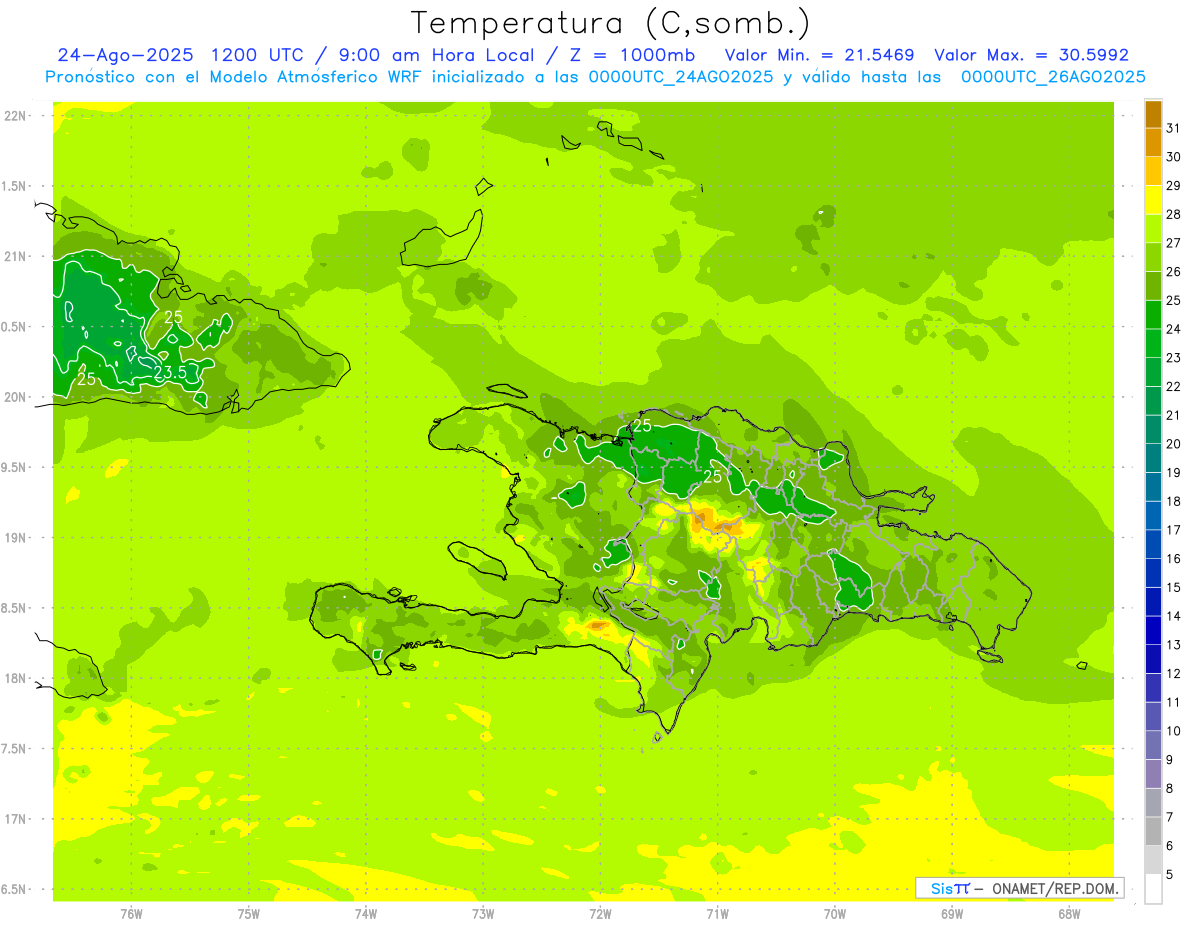Click the init time '0000UTC_24AGO2025'
This screenshot has width=1200, height=927.
[x=682, y=77]
